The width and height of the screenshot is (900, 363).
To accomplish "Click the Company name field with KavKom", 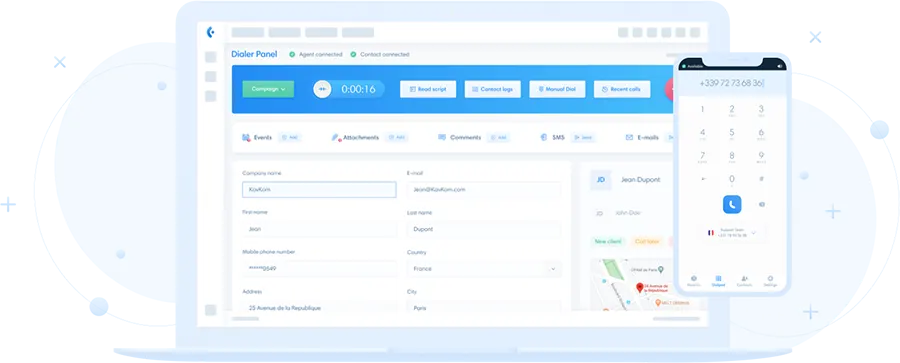I will coord(319,190).
